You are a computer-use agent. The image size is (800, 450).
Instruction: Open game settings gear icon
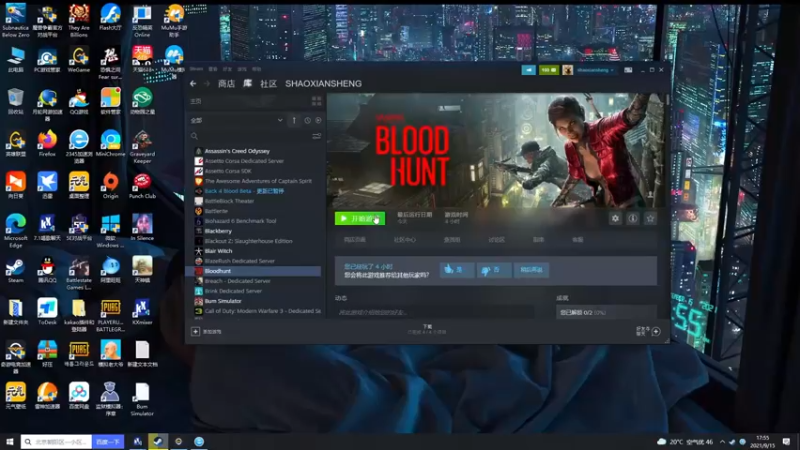click(615, 218)
